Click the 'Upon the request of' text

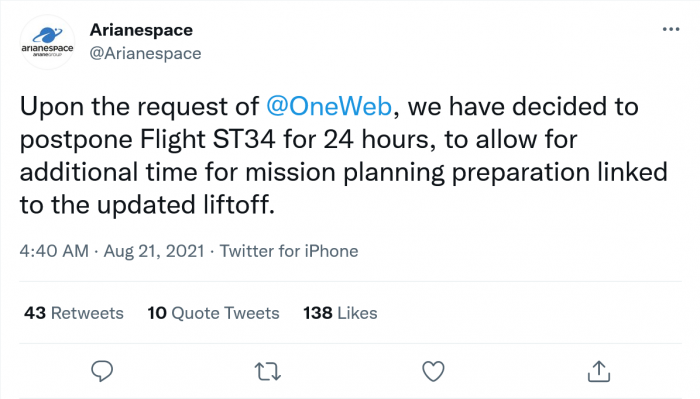click(139, 107)
